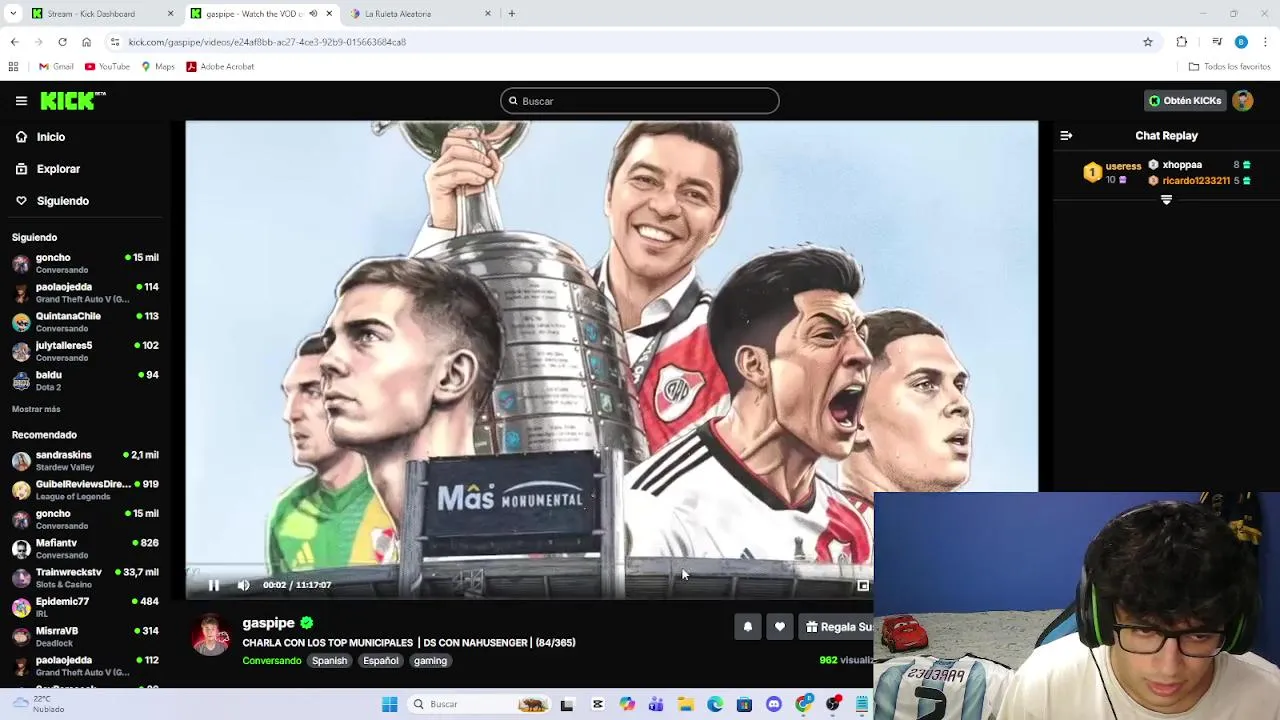Expand the chat leaderboard arrow
1280x720 pixels.
(x=1166, y=200)
